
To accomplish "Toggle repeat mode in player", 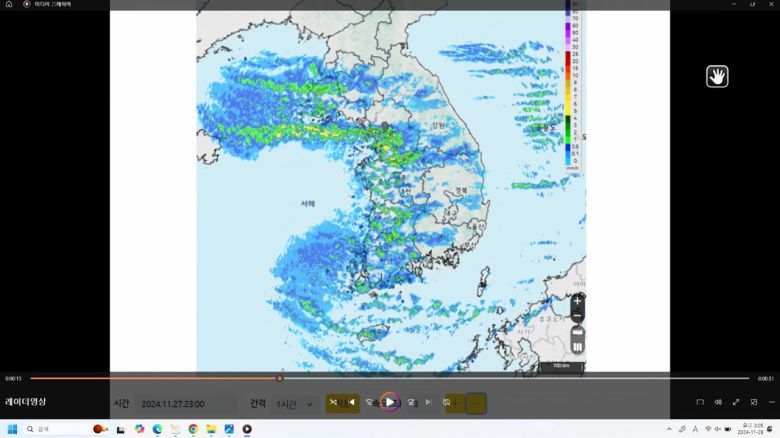I will click(x=447, y=402).
